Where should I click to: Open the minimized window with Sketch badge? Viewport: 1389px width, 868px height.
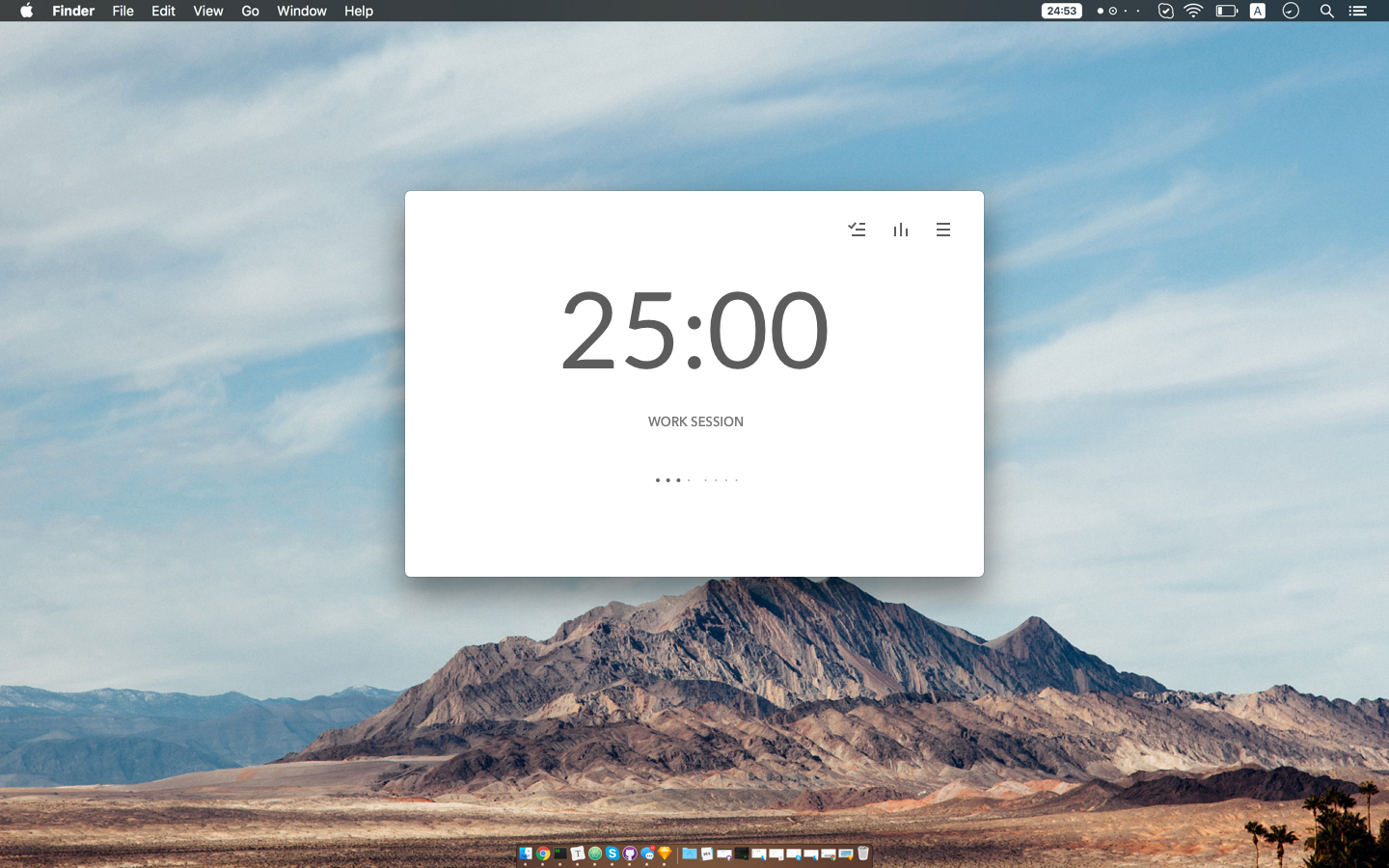(846, 854)
